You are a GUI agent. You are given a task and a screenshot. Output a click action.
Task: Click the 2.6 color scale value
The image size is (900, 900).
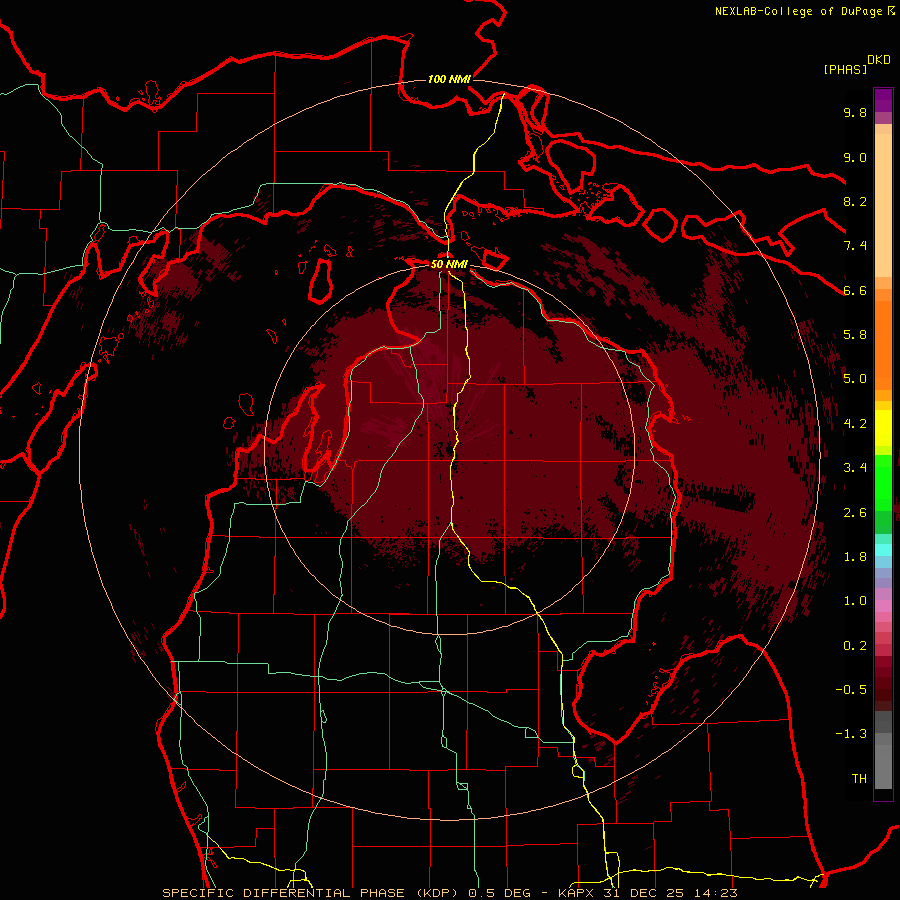click(855, 513)
